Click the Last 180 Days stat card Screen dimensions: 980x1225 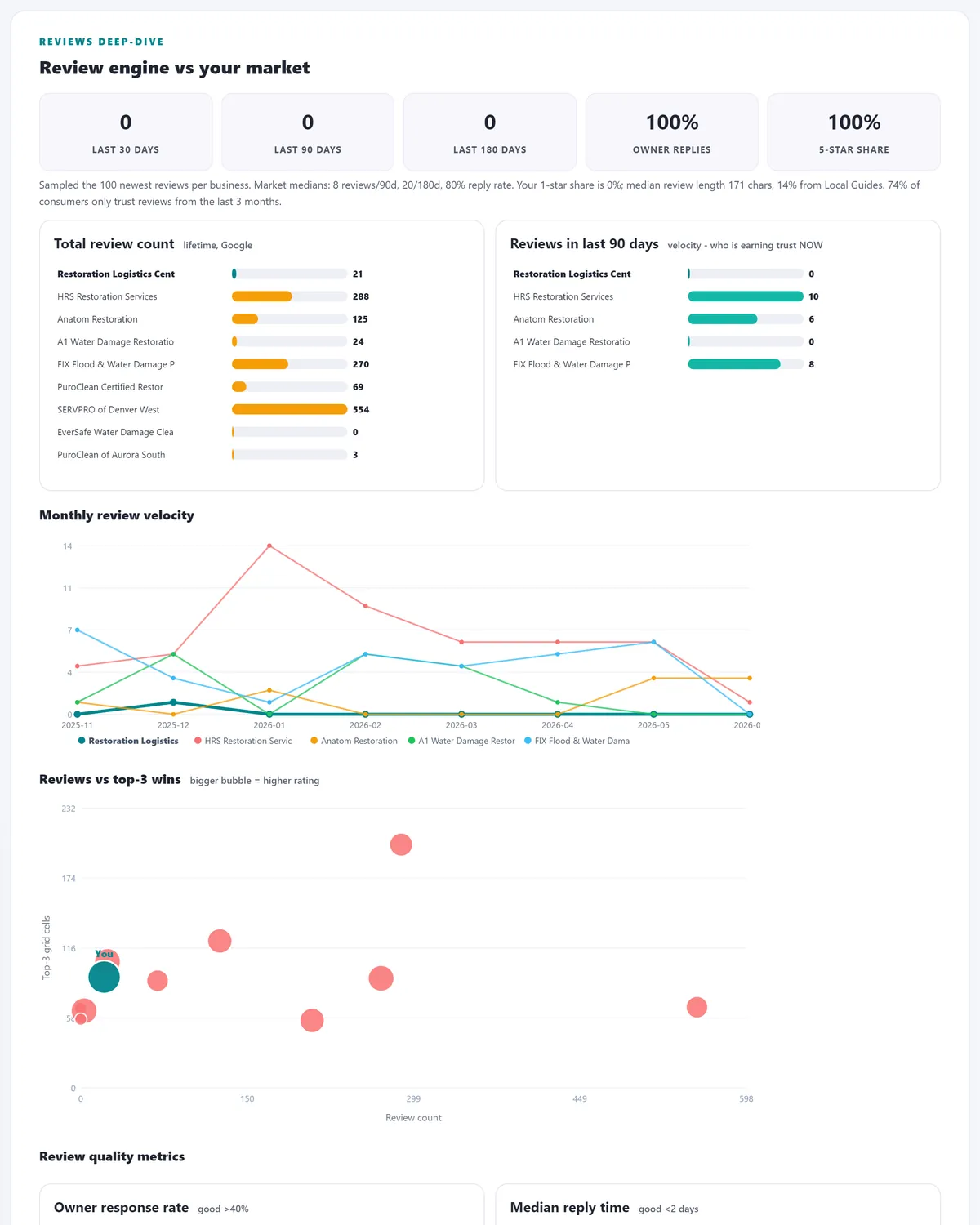click(490, 131)
